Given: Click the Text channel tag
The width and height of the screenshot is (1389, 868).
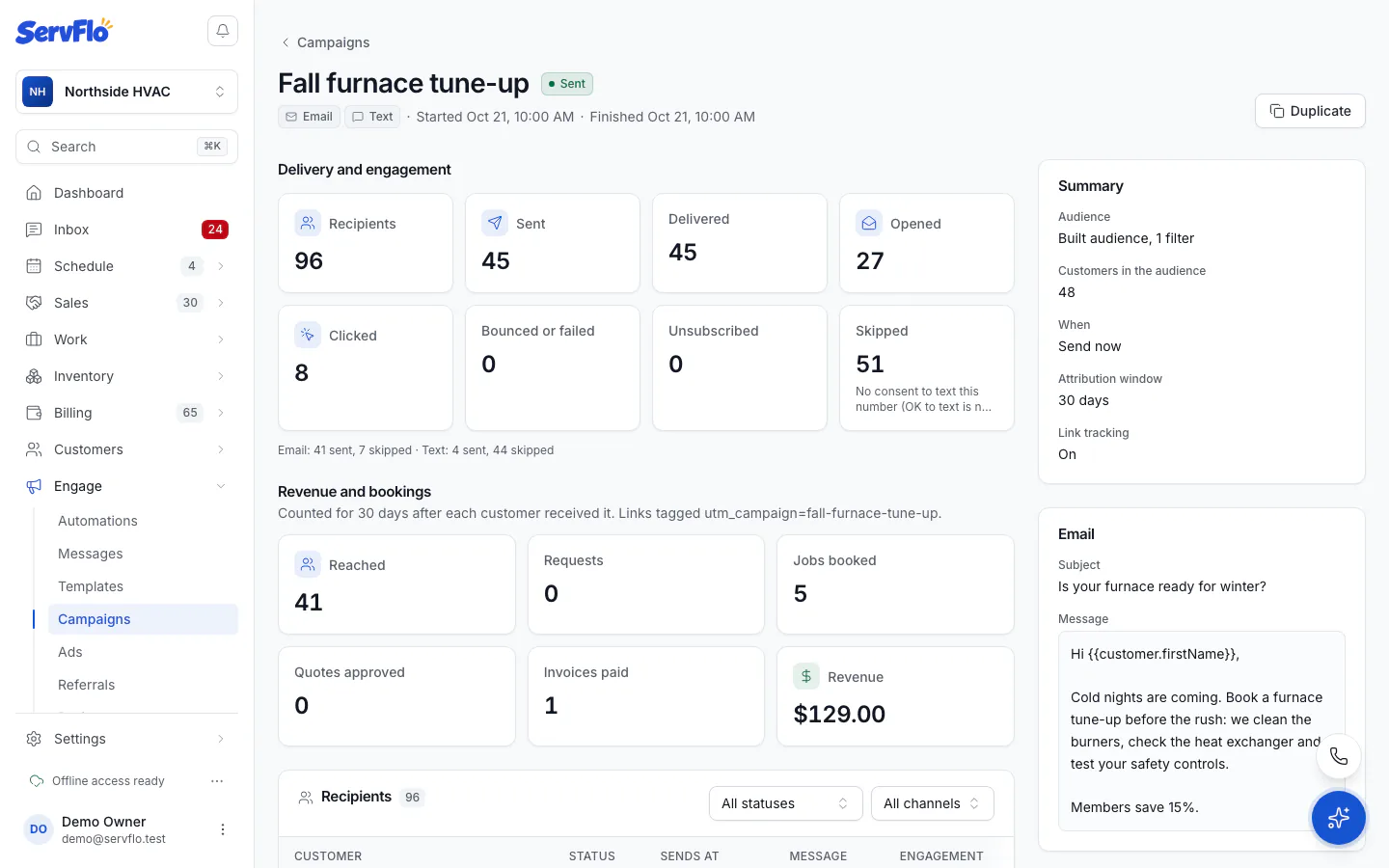Looking at the screenshot, I should coord(372,117).
